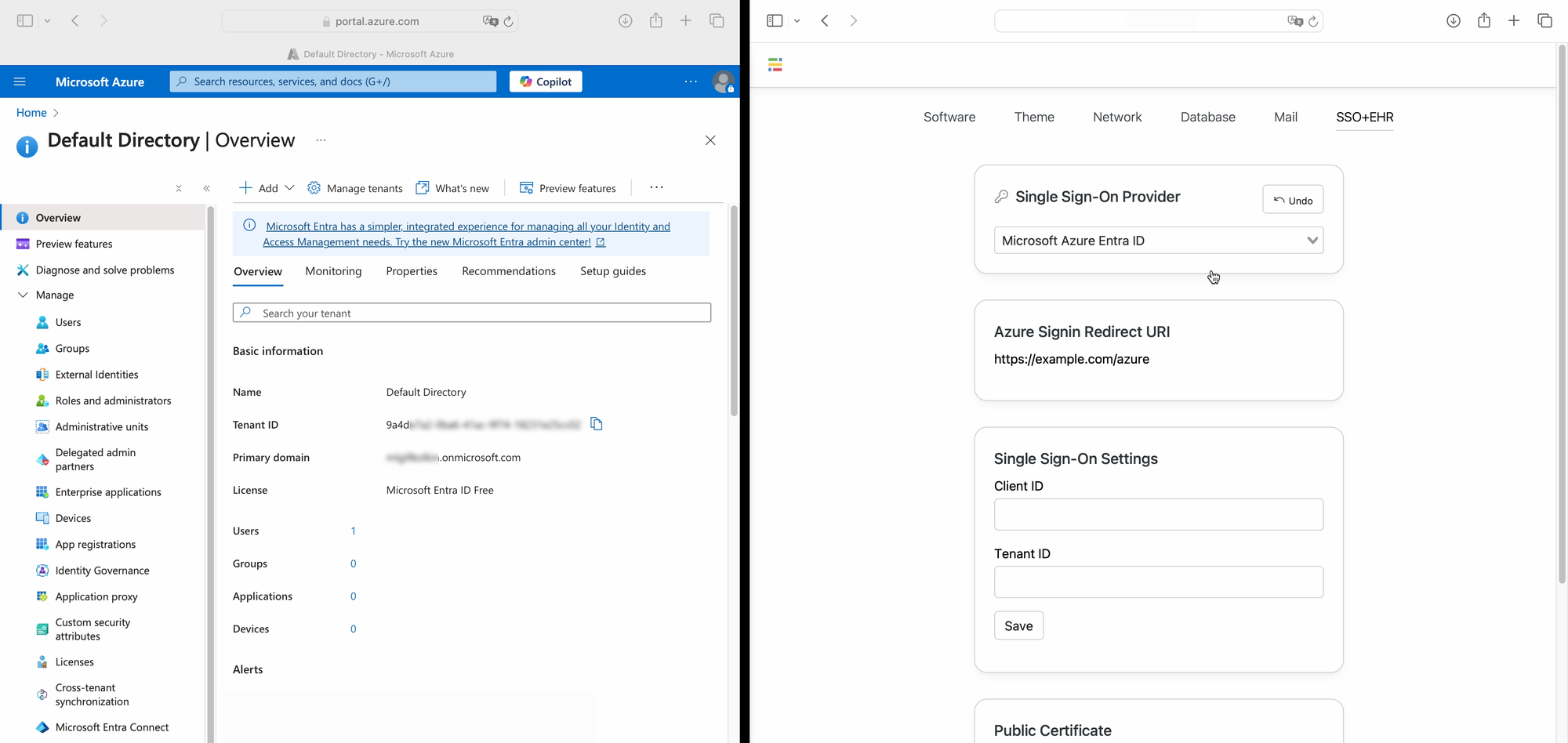
Task: Switch to the Network tab
Action: 1117,117
